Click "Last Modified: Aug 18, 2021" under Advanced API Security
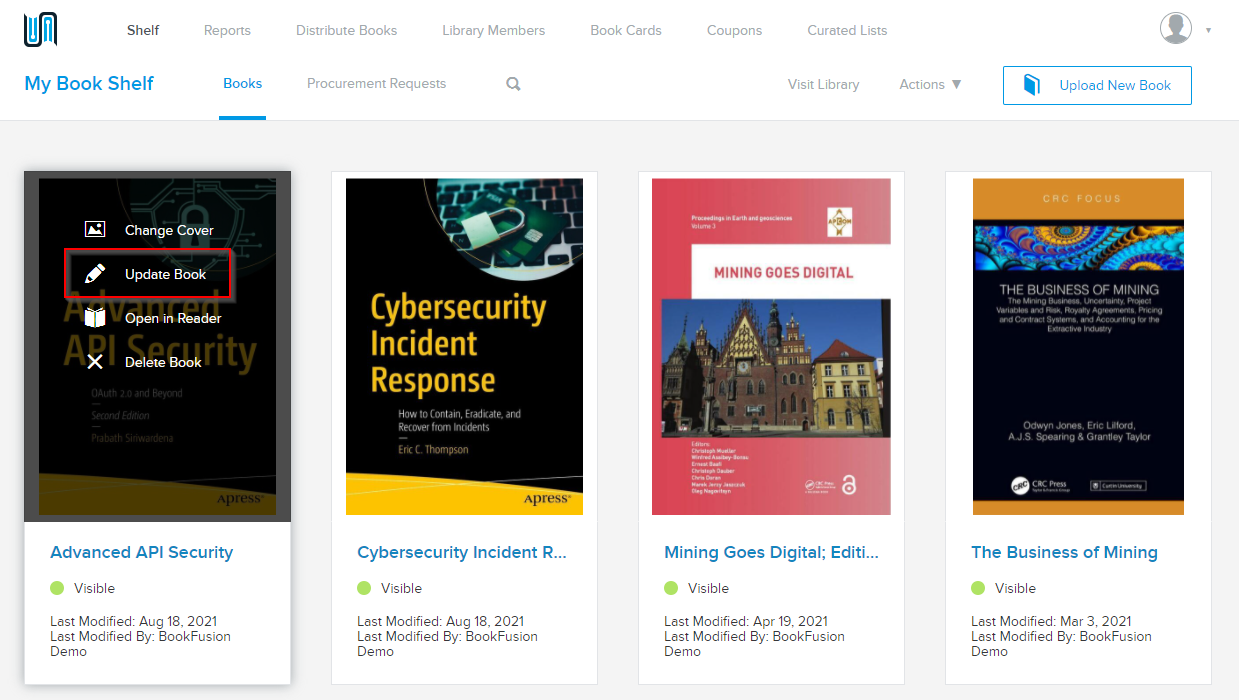The image size is (1239, 700). 133,621
